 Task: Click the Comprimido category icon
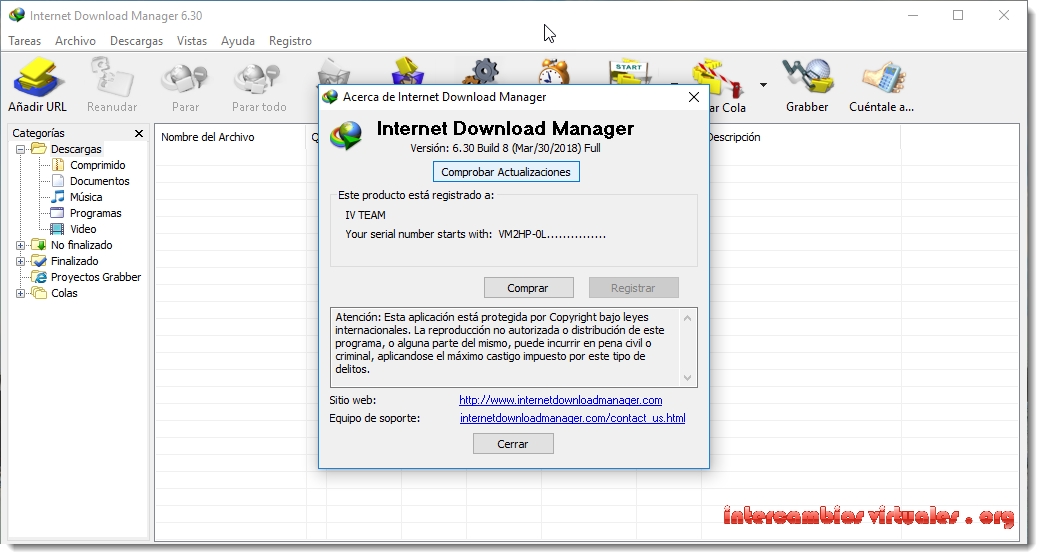tap(58, 165)
